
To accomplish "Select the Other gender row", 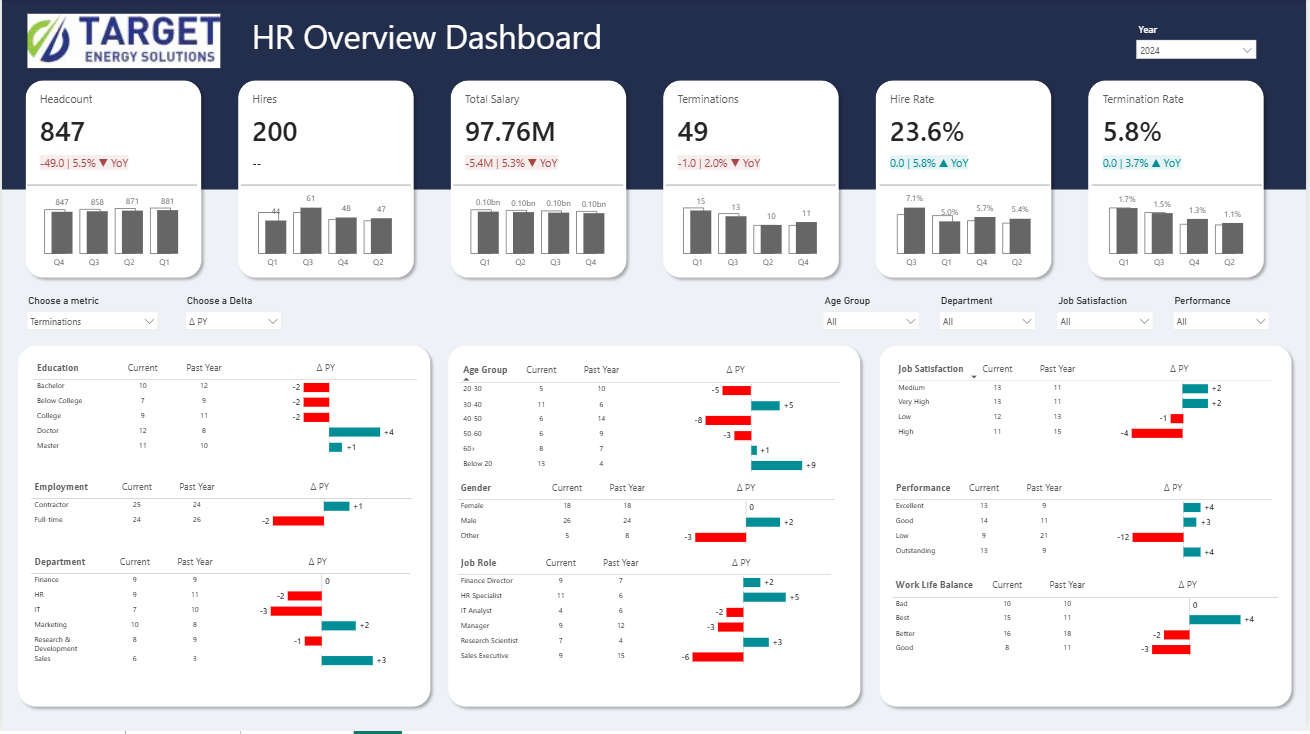I will (x=645, y=536).
